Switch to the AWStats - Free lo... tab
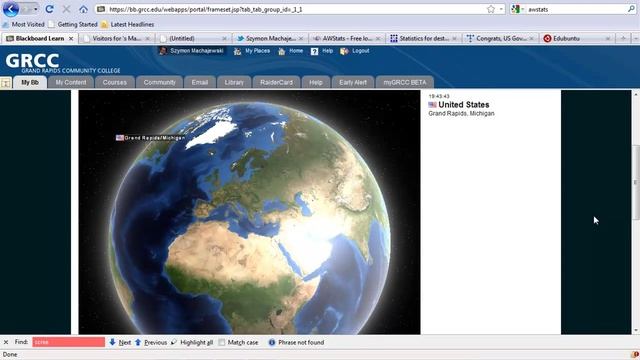The width and height of the screenshot is (640, 360). coord(347,38)
